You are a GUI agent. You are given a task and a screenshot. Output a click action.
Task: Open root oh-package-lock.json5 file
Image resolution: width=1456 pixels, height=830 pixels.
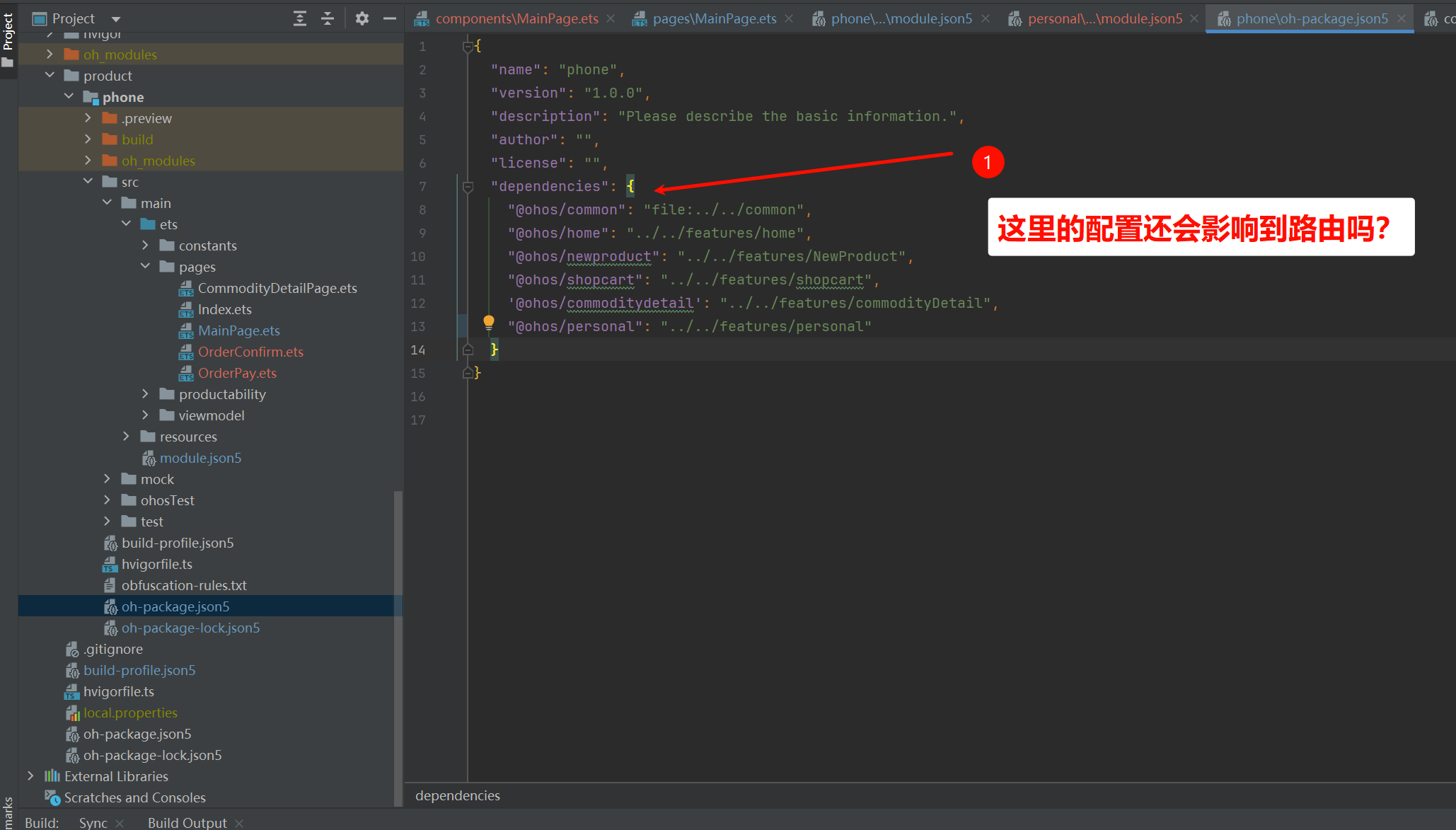pos(153,755)
